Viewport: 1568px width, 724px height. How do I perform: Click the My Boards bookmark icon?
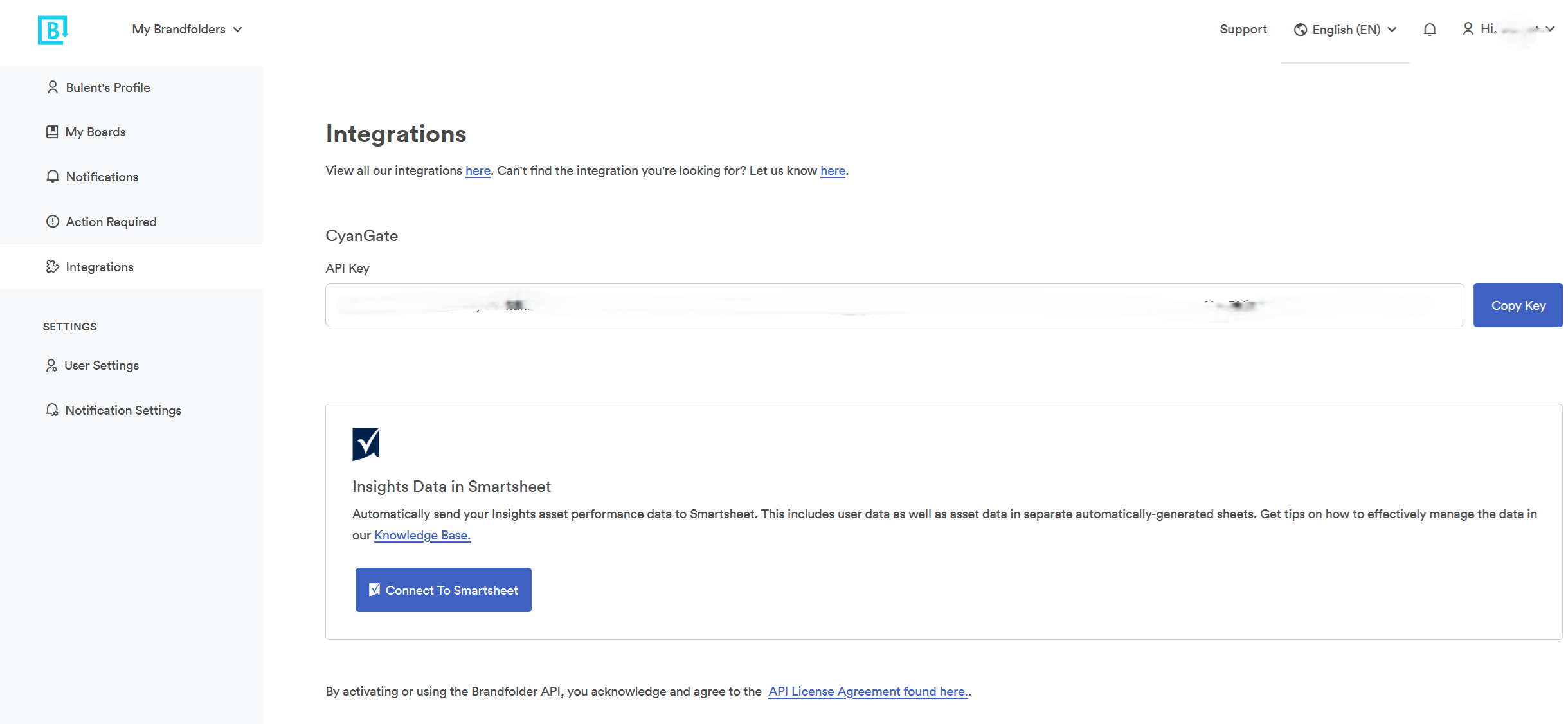click(x=52, y=132)
